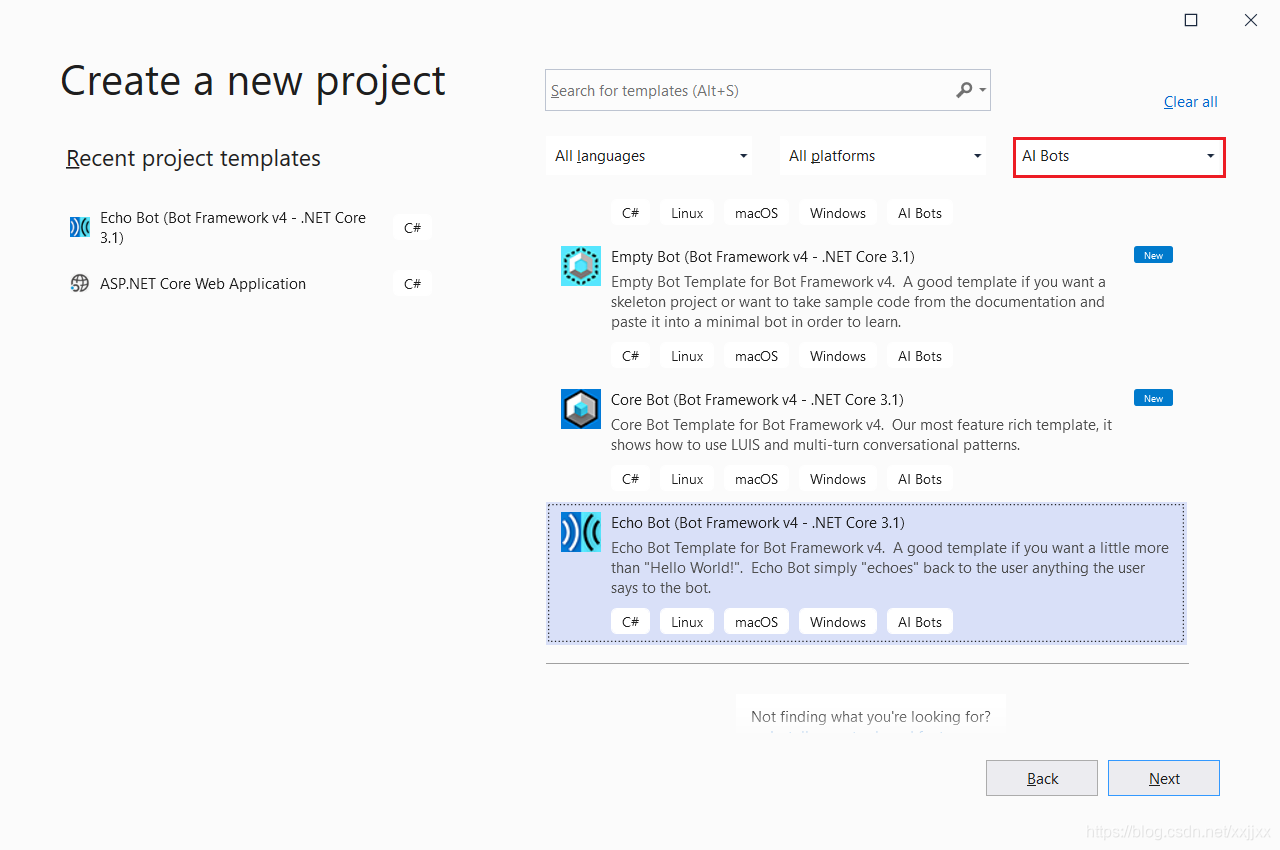The width and height of the screenshot is (1280, 850).
Task: Click Not finding what you're looking for text
Action: click(871, 716)
